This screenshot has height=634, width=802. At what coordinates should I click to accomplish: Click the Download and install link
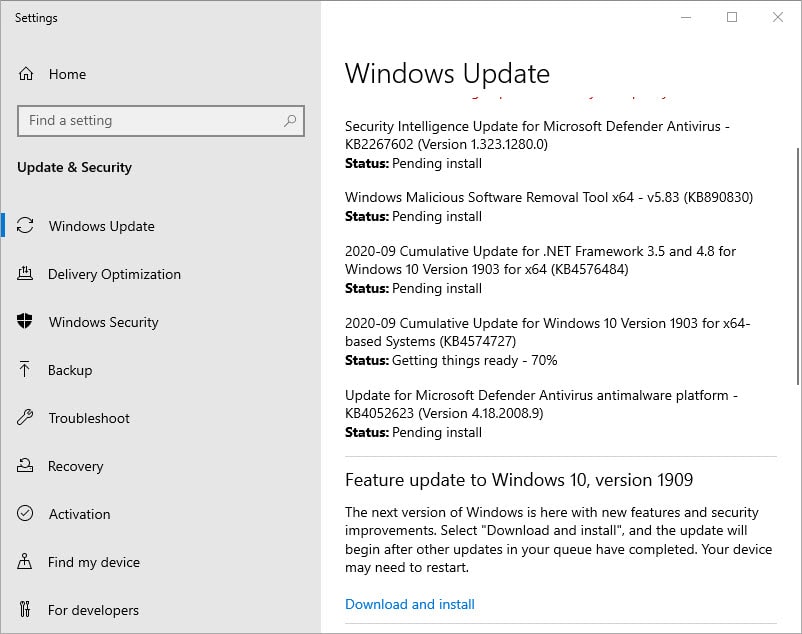tap(410, 604)
